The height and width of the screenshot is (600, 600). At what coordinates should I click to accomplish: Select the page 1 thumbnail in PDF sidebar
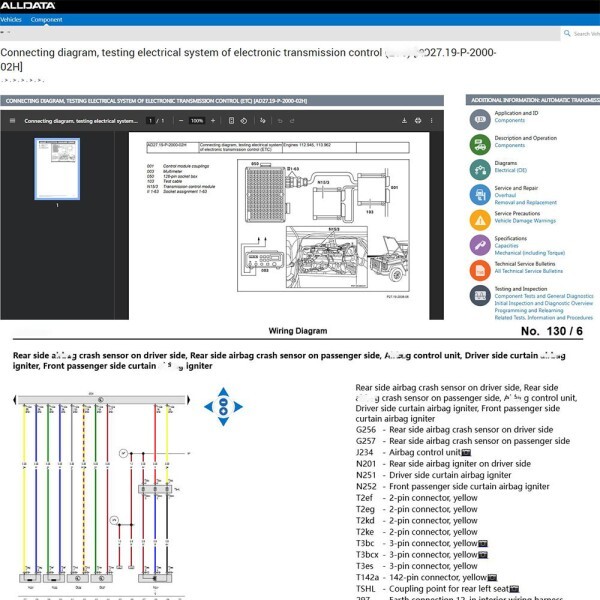click(57, 169)
